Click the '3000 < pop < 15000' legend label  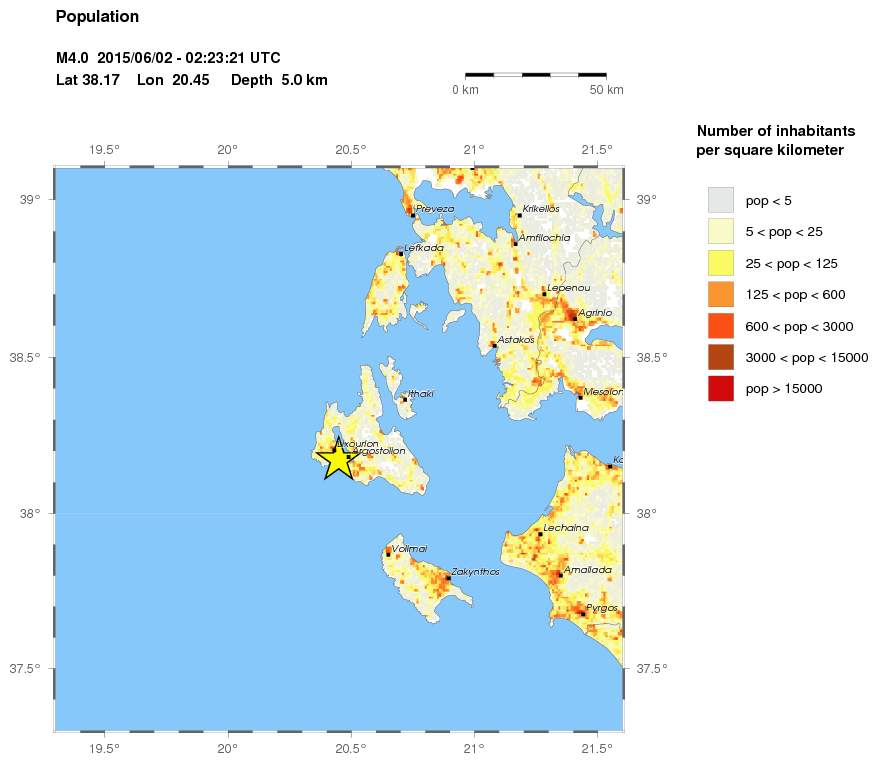807,358
